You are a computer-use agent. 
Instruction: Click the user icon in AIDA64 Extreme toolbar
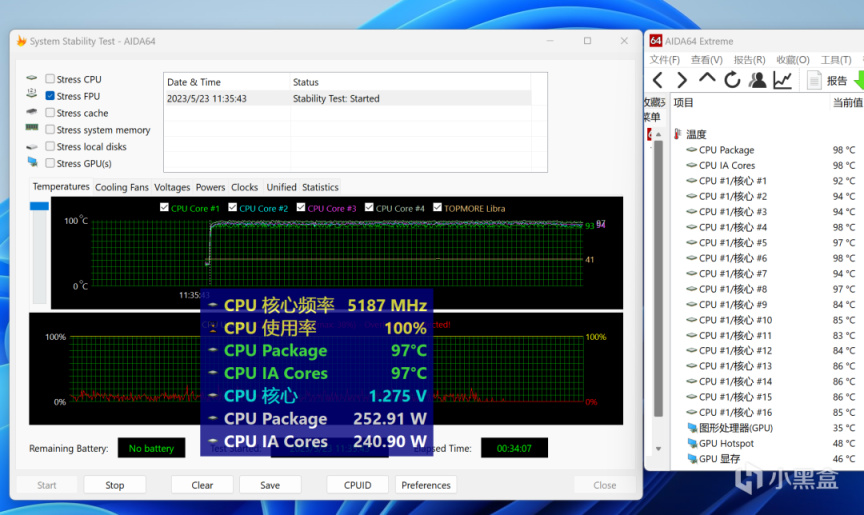[x=757, y=80]
